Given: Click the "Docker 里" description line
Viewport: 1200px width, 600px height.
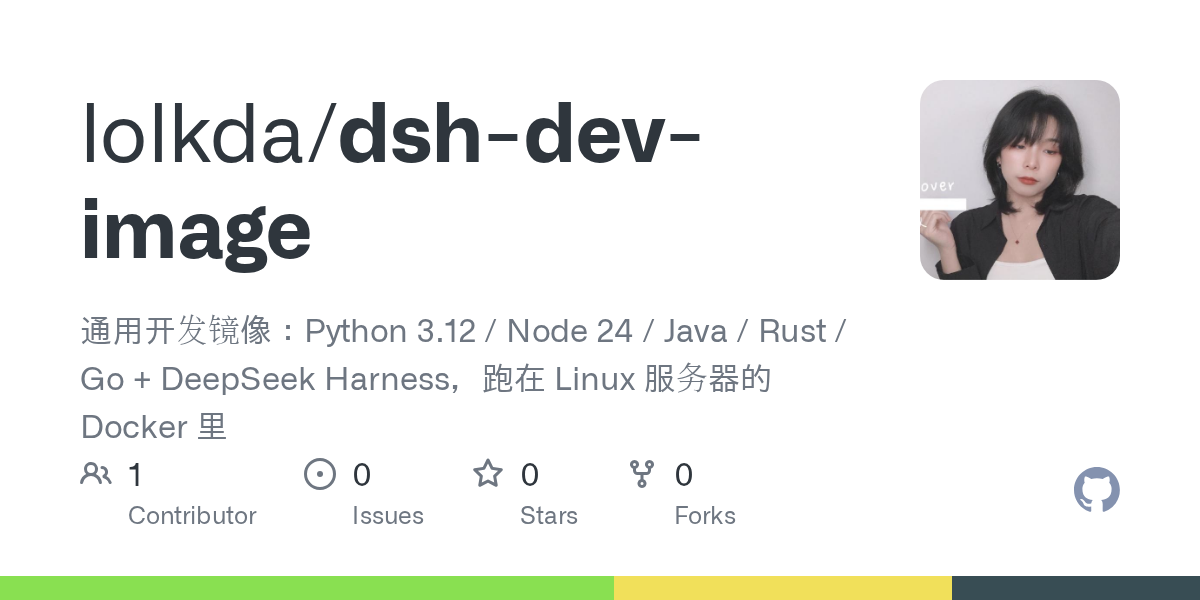Looking at the screenshot, I should pos(154,427).
